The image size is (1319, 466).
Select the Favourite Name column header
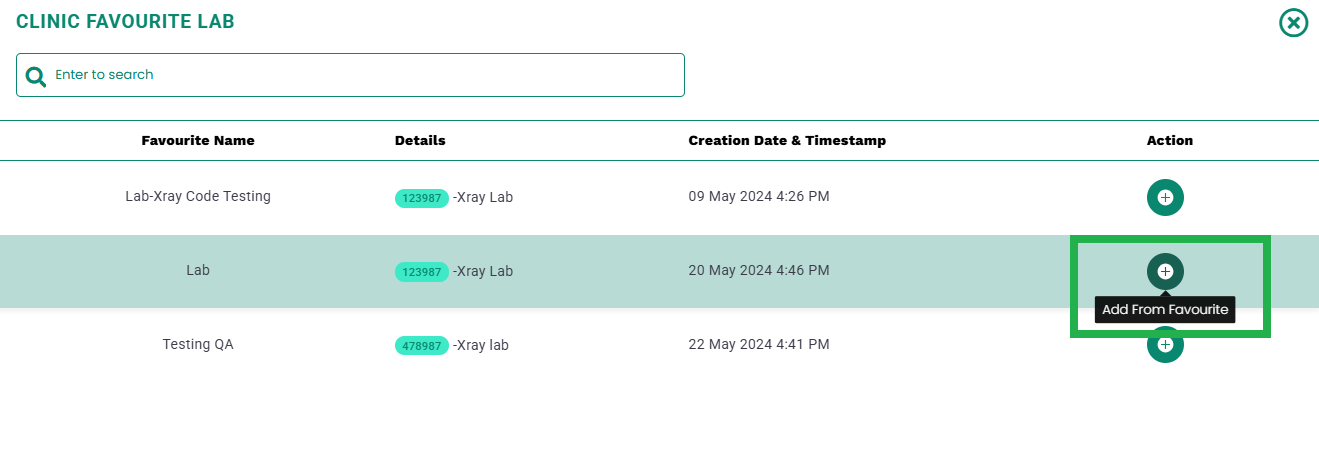click(x=198, y=140)
